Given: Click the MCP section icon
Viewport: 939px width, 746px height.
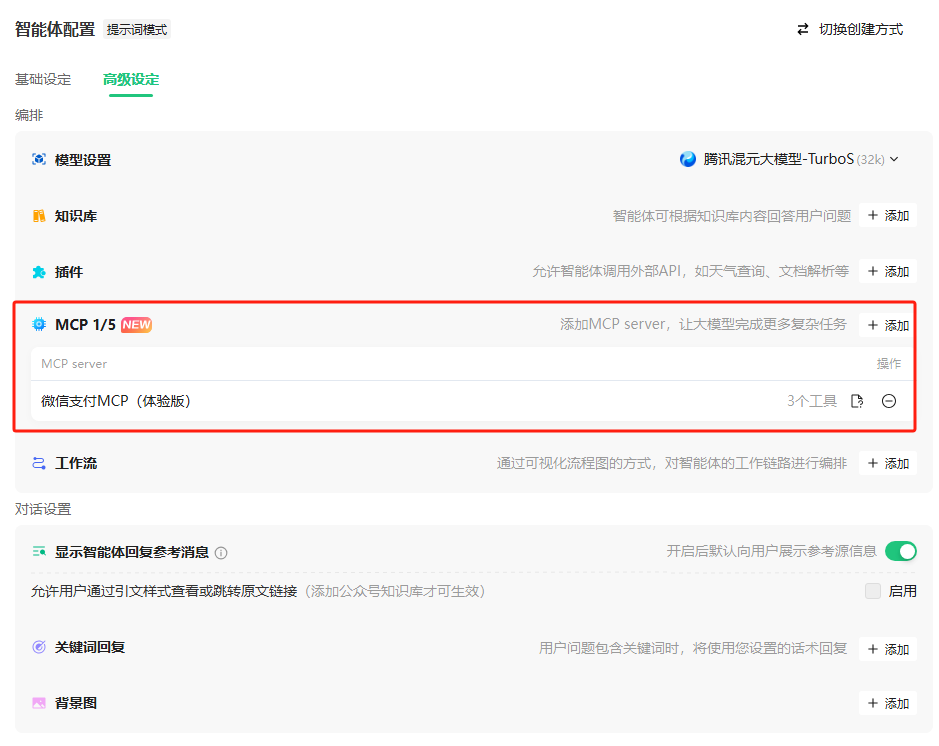Looking at the screenshot, I should point(38,324).
